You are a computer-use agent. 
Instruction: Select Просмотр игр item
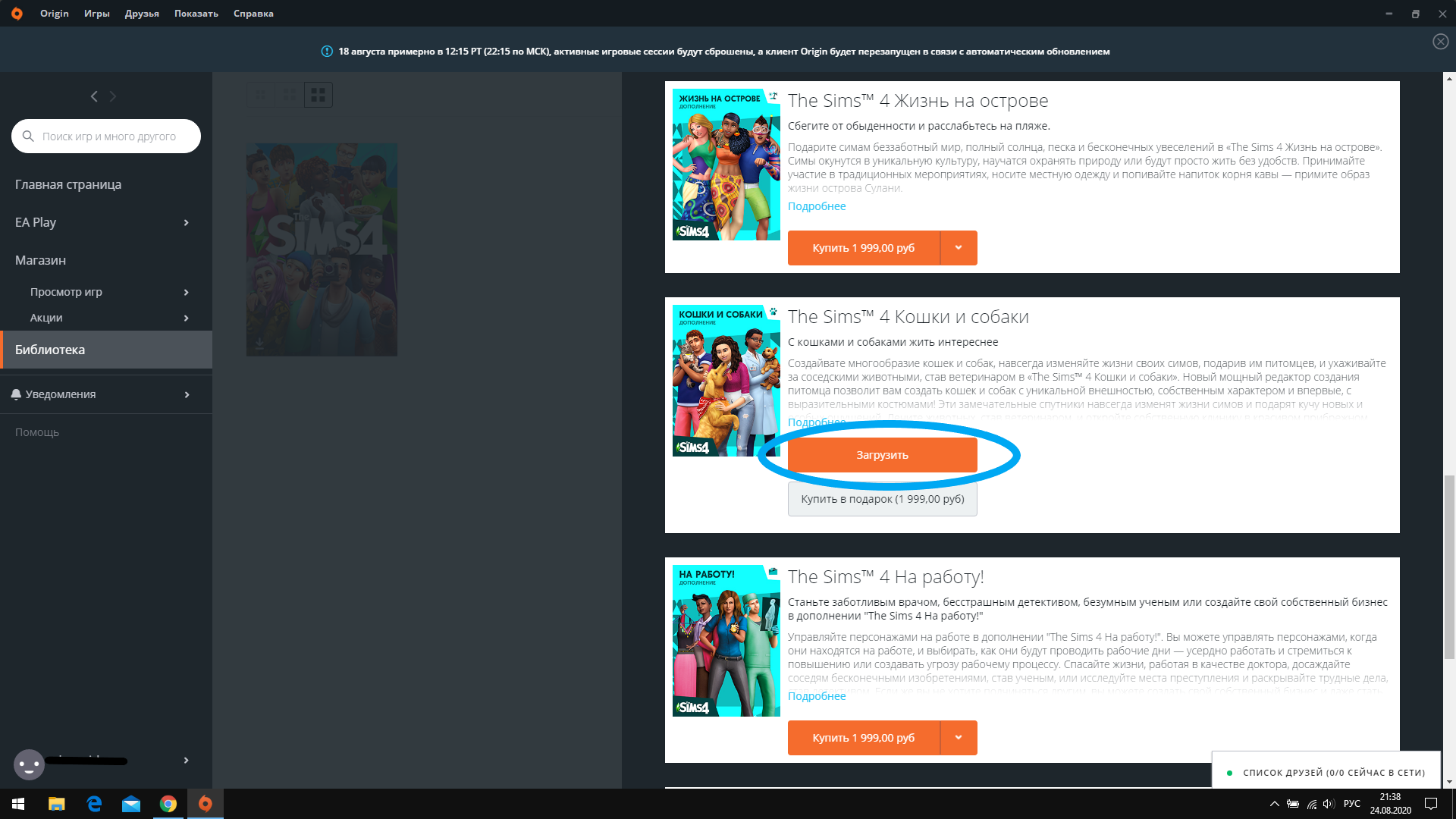click(x=66, y=292)
